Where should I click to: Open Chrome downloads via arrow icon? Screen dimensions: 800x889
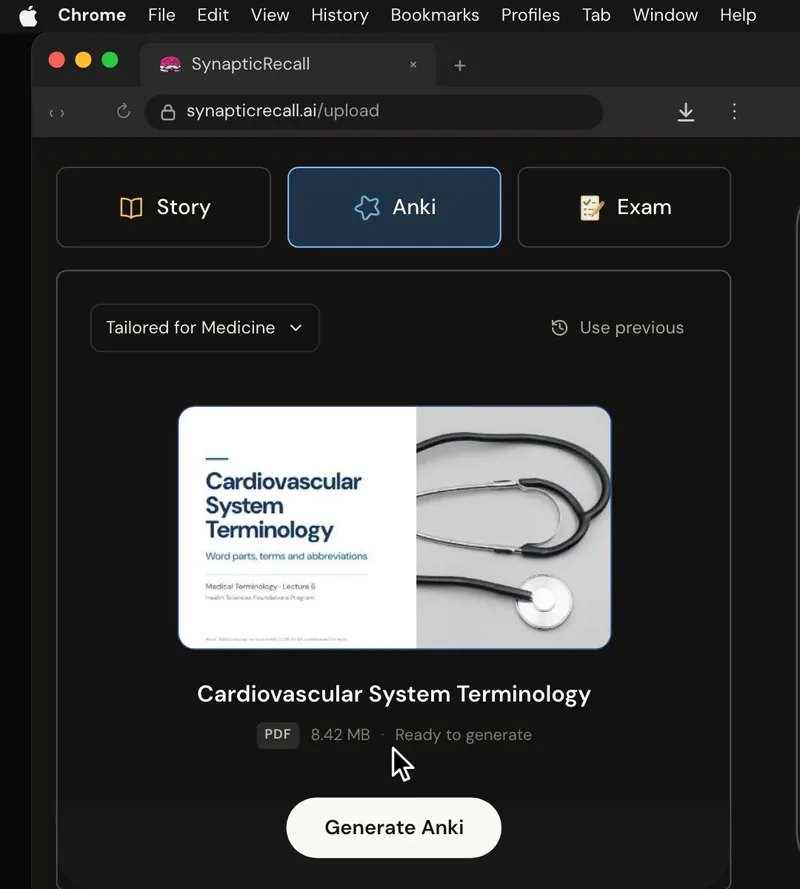(686, 112)
